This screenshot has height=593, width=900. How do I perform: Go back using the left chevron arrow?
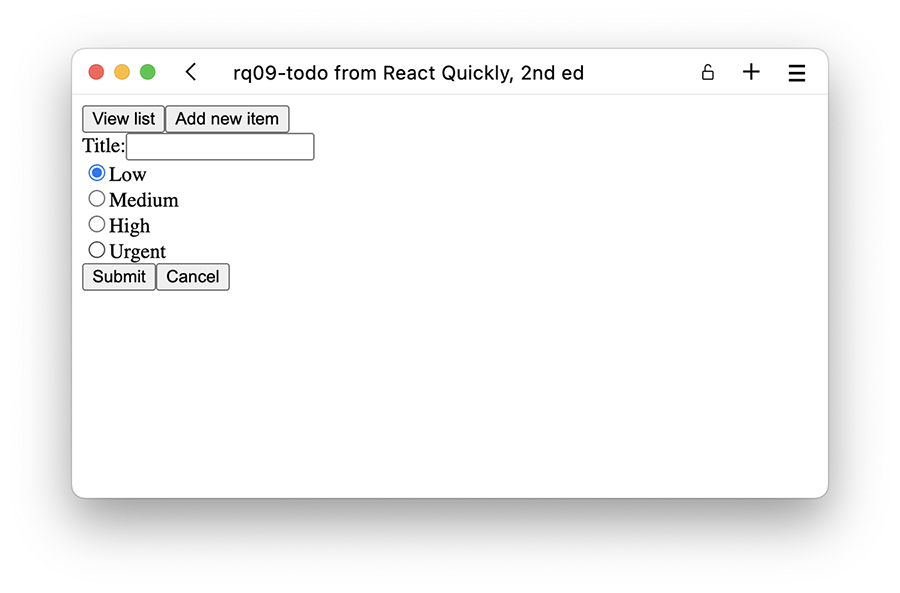[x=191, y=72]
